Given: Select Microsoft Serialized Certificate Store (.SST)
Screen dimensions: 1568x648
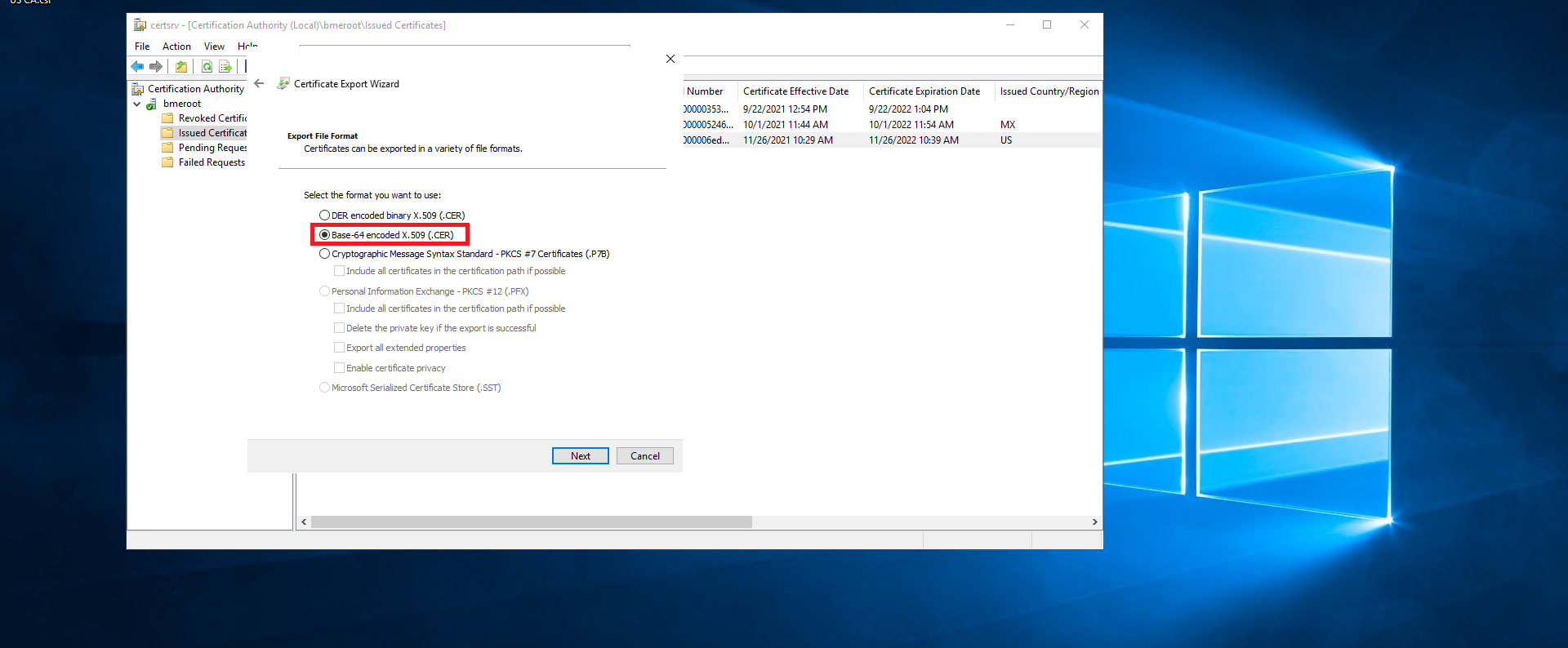Looking at the screenshot, I should (x=324, y=388).
